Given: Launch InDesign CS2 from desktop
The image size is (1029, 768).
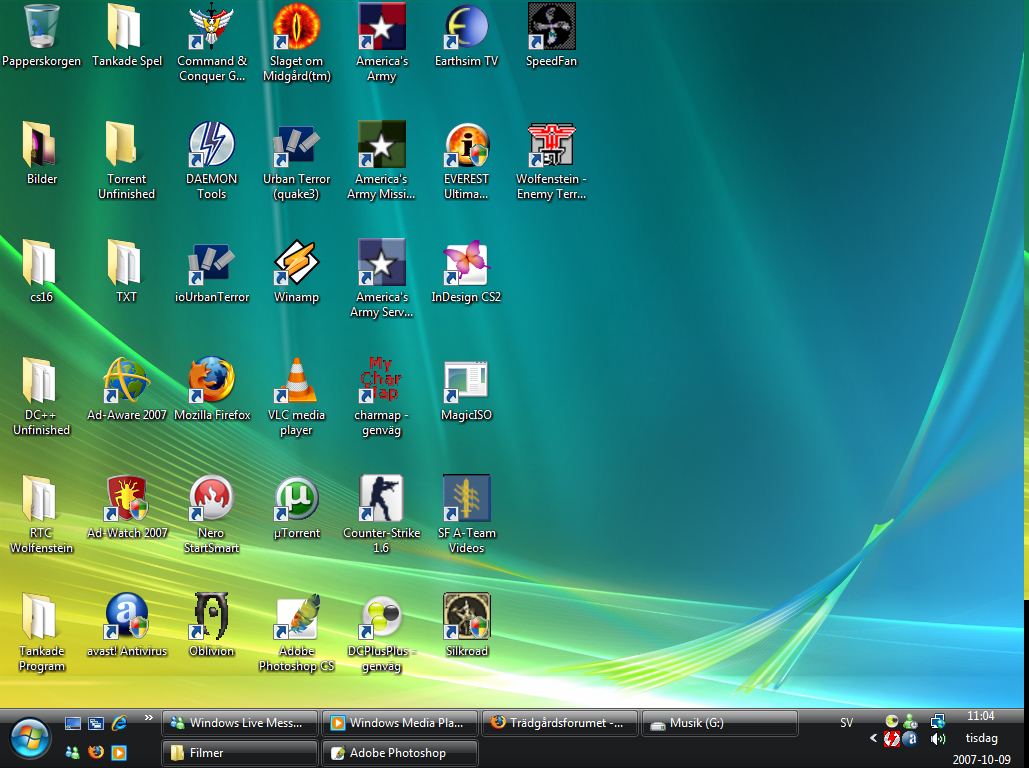Looking at the screenshot, I should click(x=466, y=263).
